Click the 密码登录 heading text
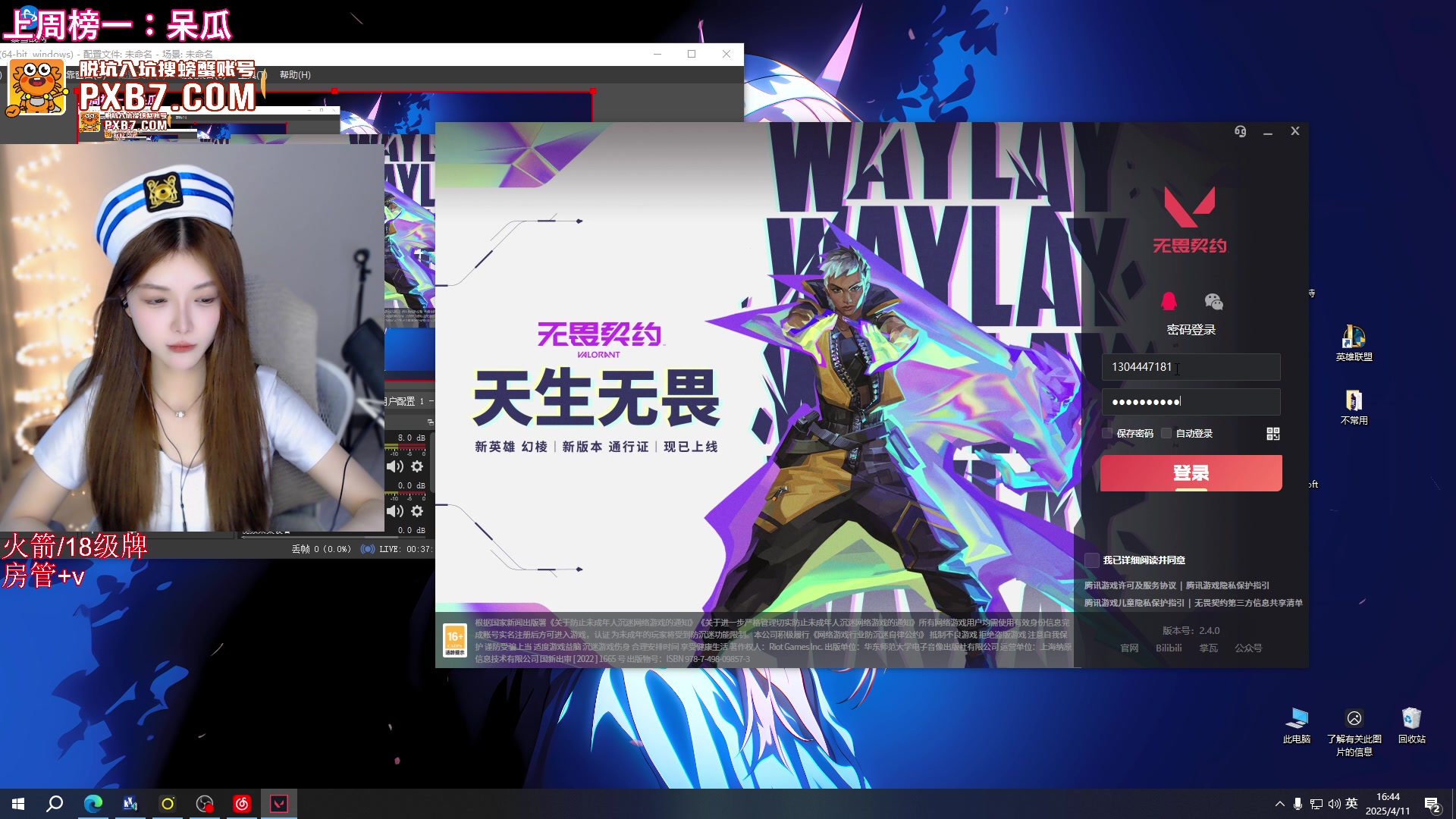 [x=1191, y=330]
